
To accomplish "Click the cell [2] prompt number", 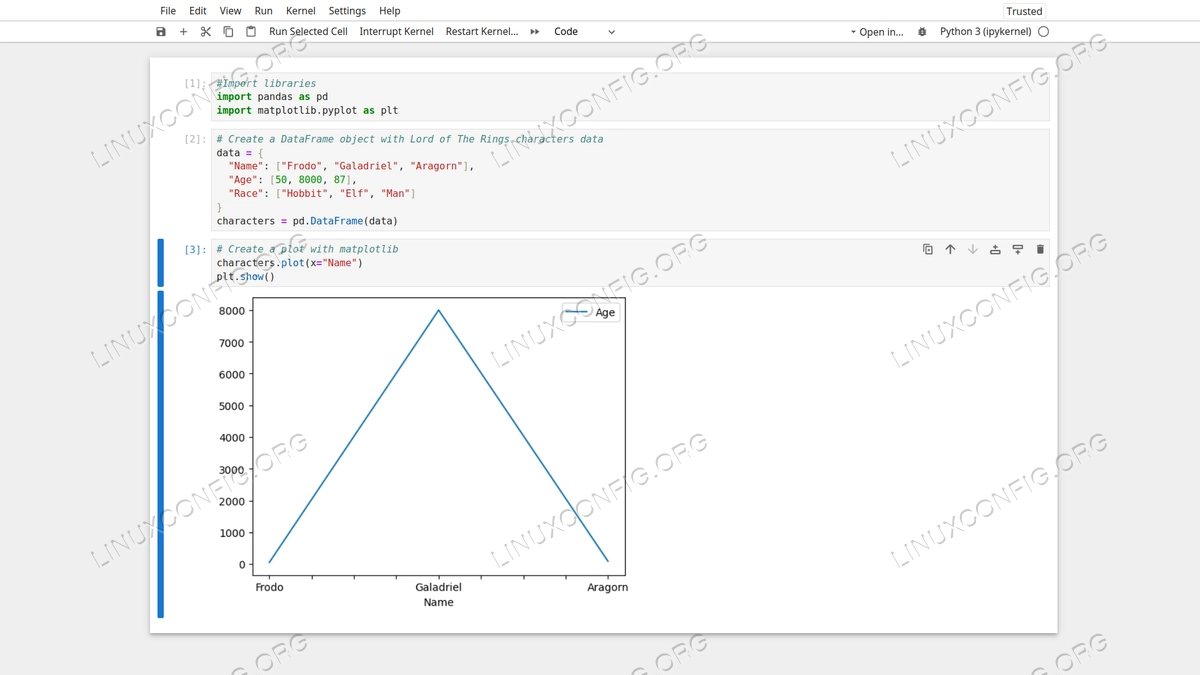I will click(x=195, y=140).
